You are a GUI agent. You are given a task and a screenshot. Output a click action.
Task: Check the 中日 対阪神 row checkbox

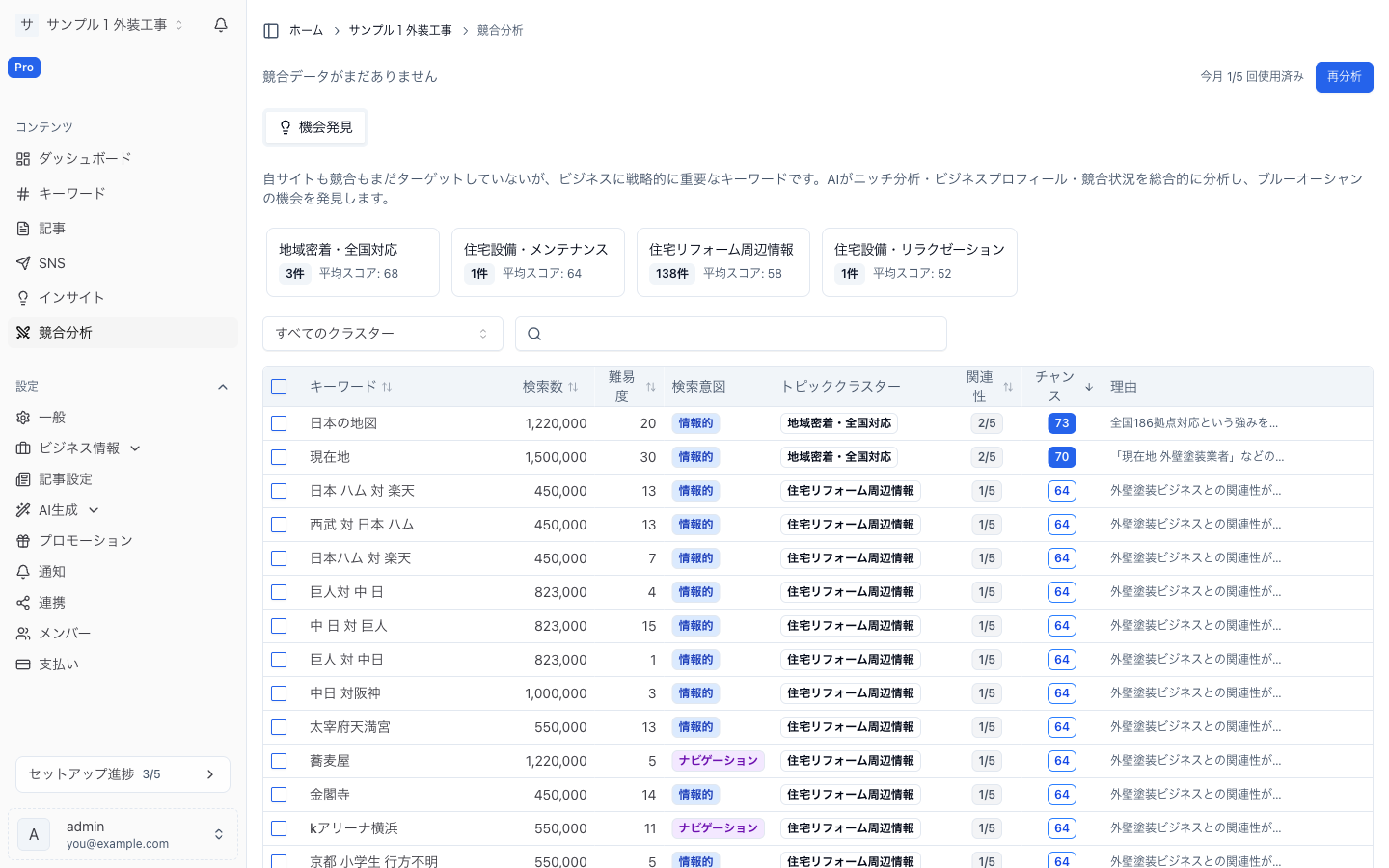[279, 693]
